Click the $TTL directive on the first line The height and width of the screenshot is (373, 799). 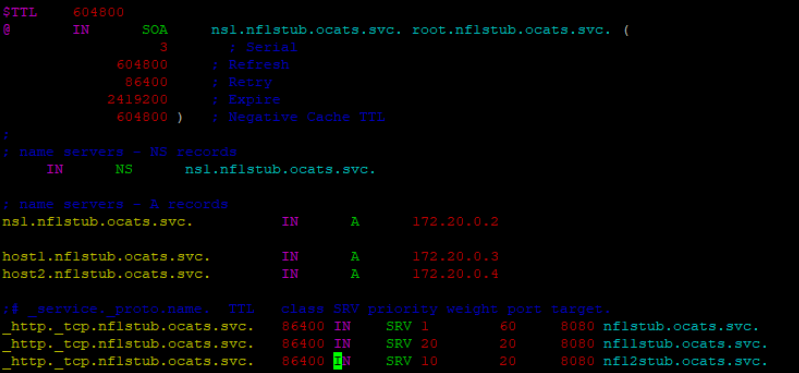click(x=20, y=12)
